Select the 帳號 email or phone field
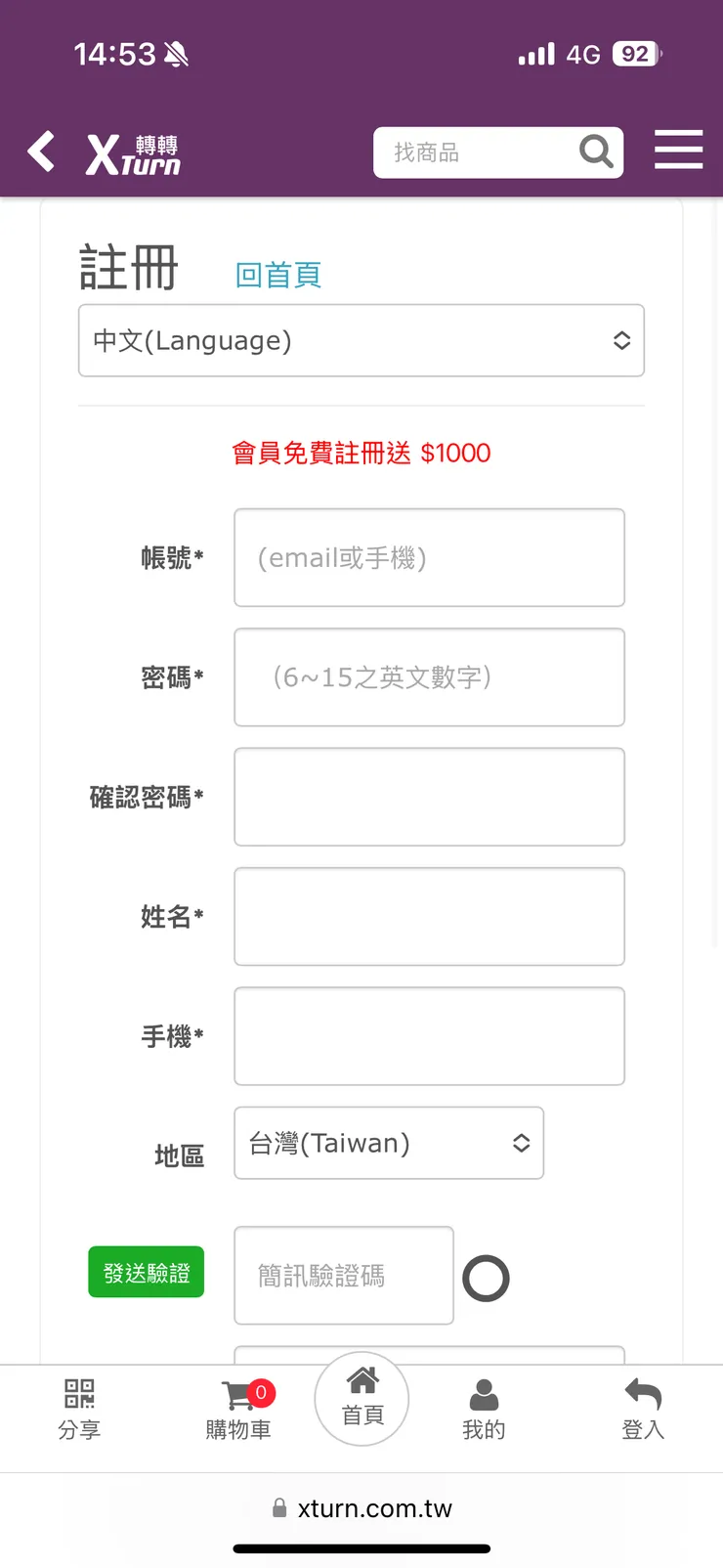The width and height of the screenshot is (723, 1568). (x=429, y=557)
